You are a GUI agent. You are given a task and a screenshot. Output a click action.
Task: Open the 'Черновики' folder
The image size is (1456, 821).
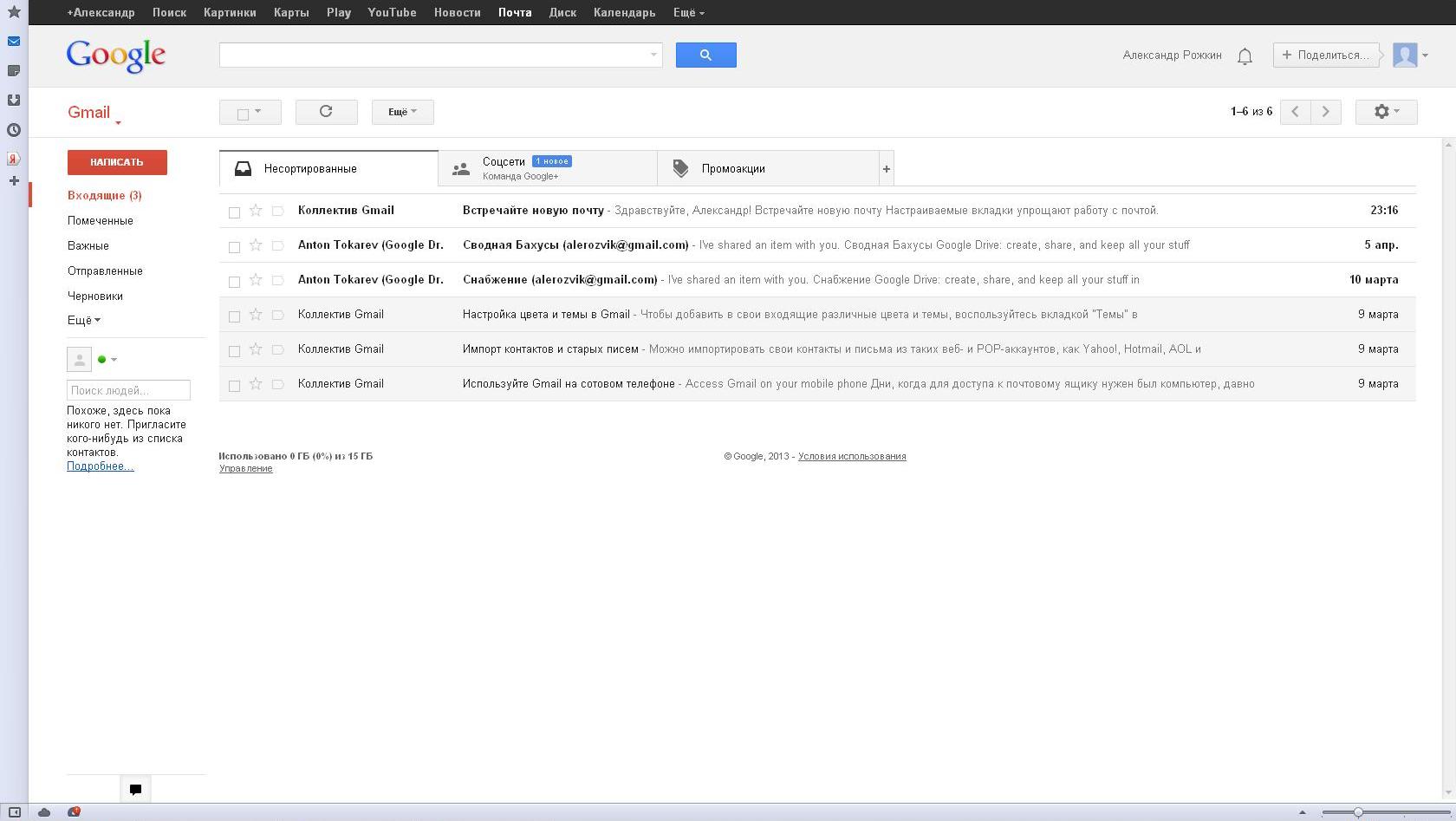pyautogui.click(x=95, y=296)
